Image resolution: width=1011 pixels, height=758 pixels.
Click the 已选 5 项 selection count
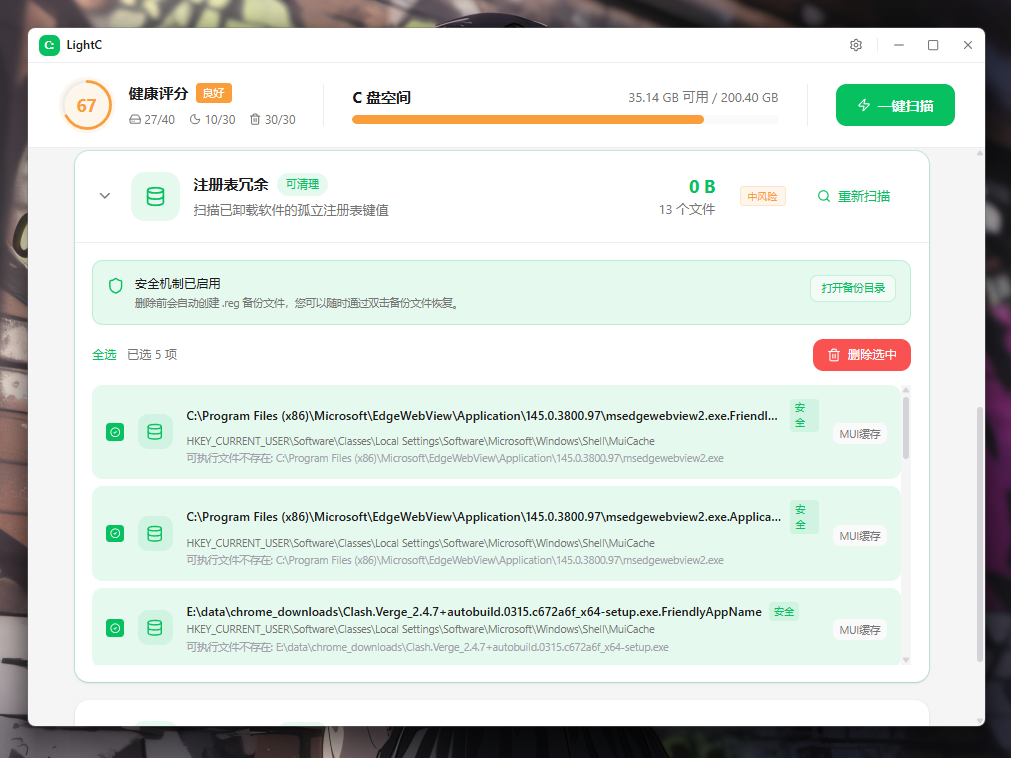[x=152, y=355]
